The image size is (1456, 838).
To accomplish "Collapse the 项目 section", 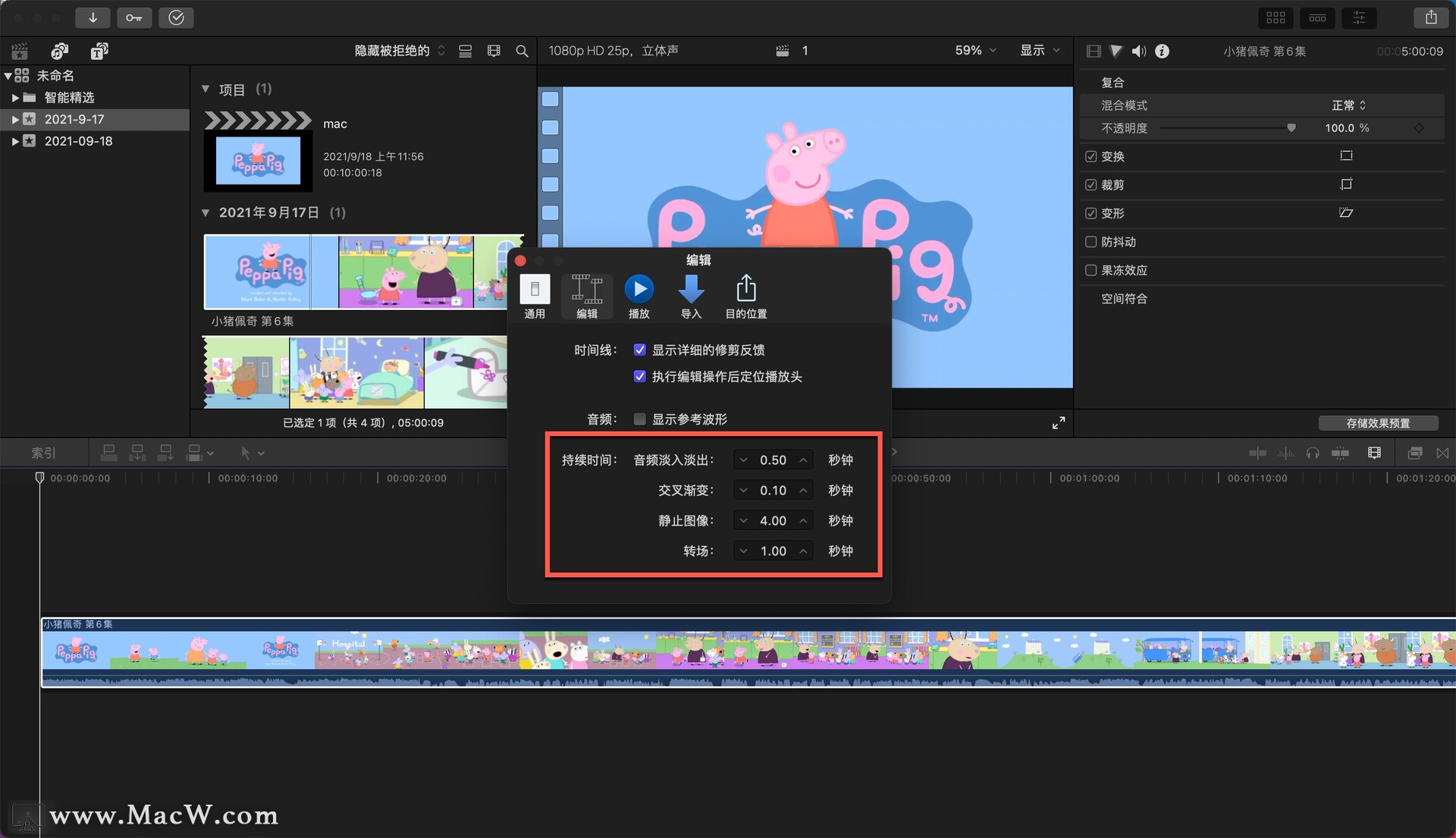I will 206,89.
